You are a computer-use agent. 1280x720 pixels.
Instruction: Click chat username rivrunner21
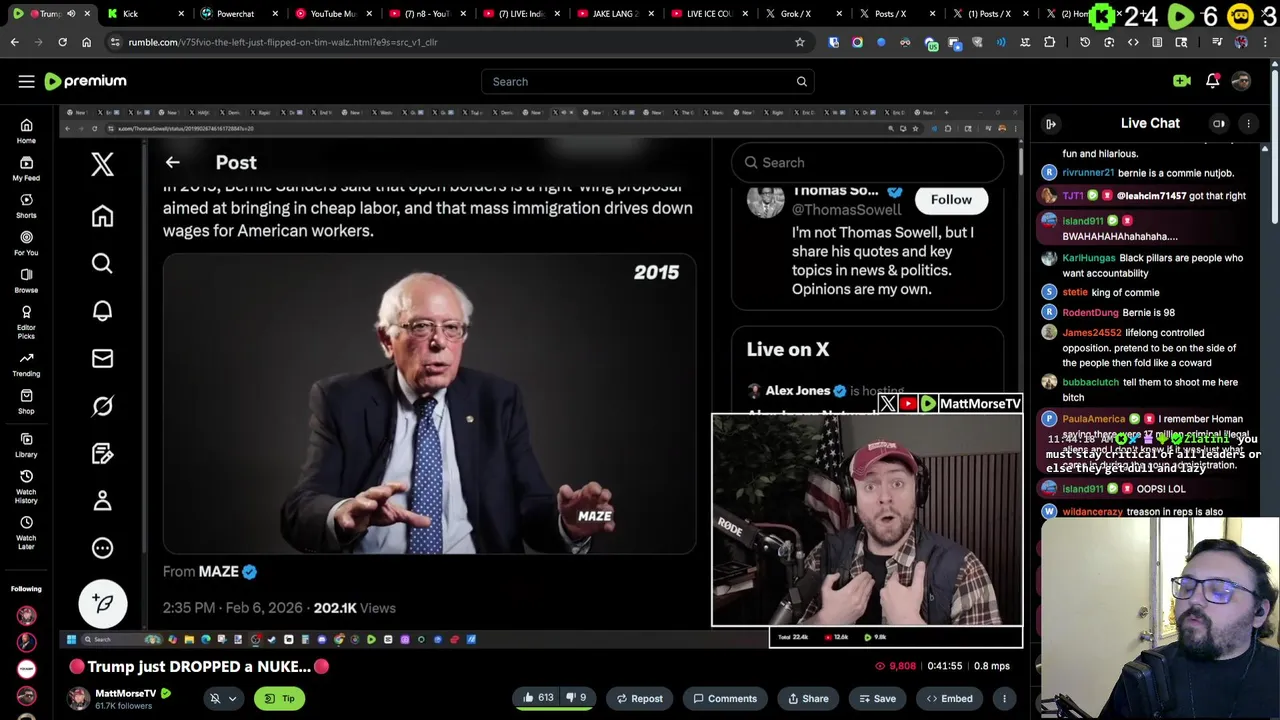click(x=1088, y=173)
